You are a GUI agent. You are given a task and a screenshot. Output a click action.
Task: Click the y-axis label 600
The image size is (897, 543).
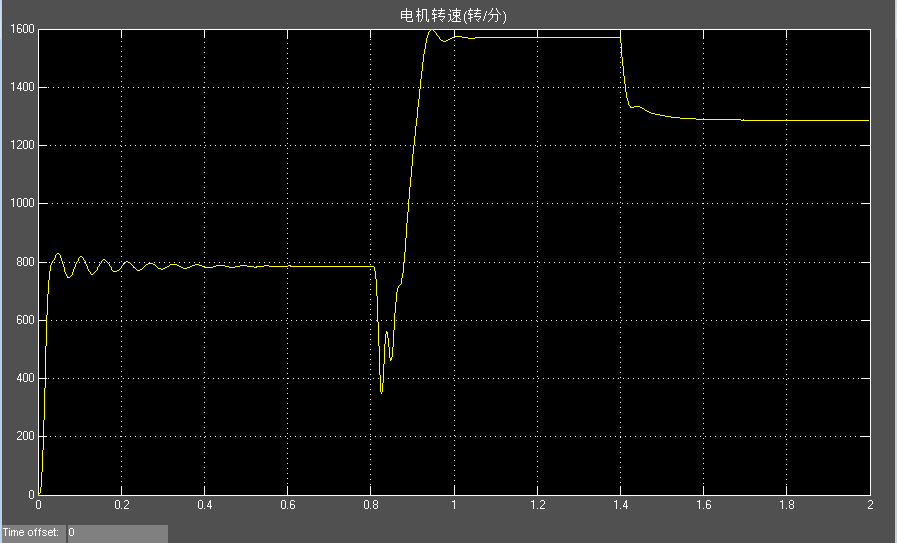(25, 320)
